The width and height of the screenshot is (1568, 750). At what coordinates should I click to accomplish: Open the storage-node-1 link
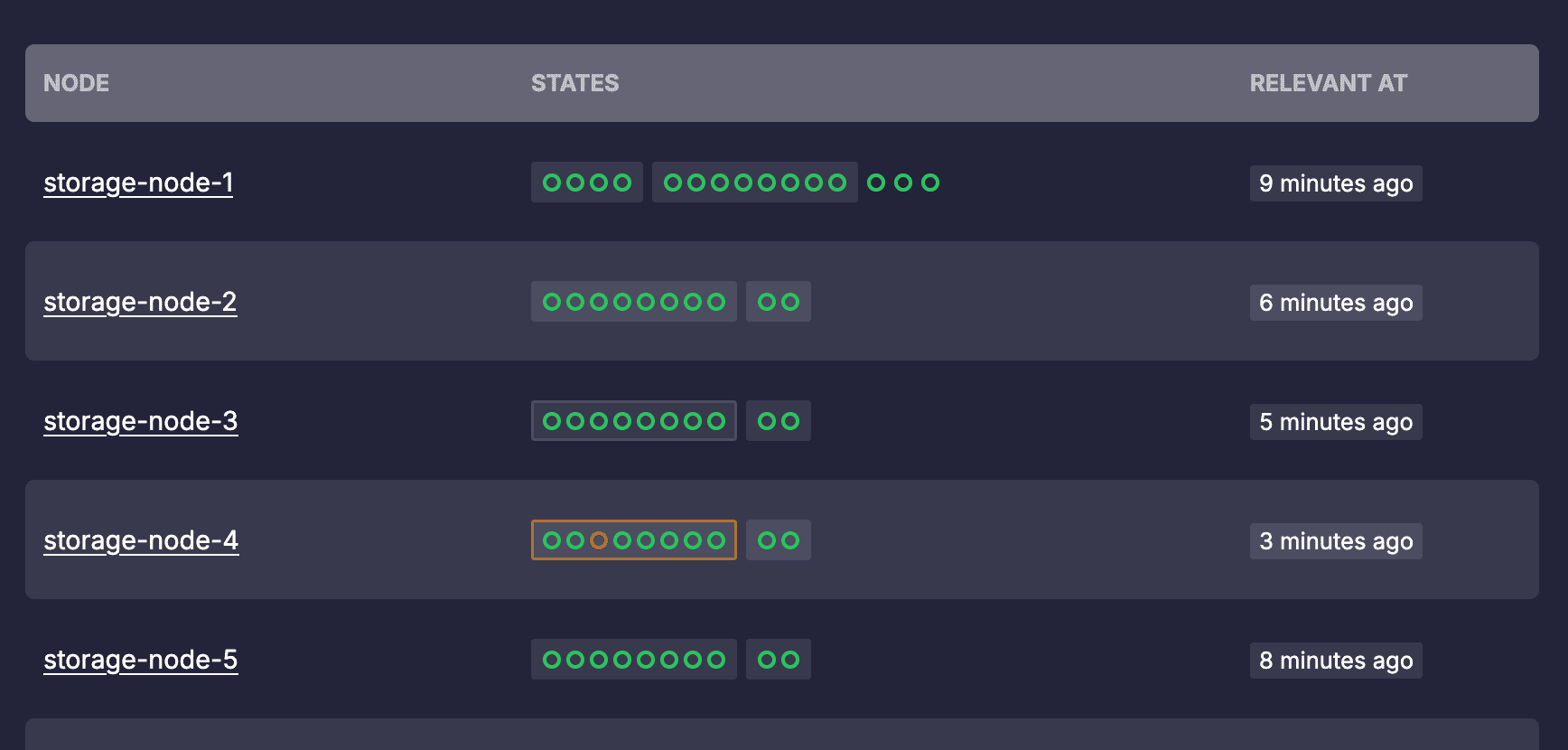click(138, 183)
